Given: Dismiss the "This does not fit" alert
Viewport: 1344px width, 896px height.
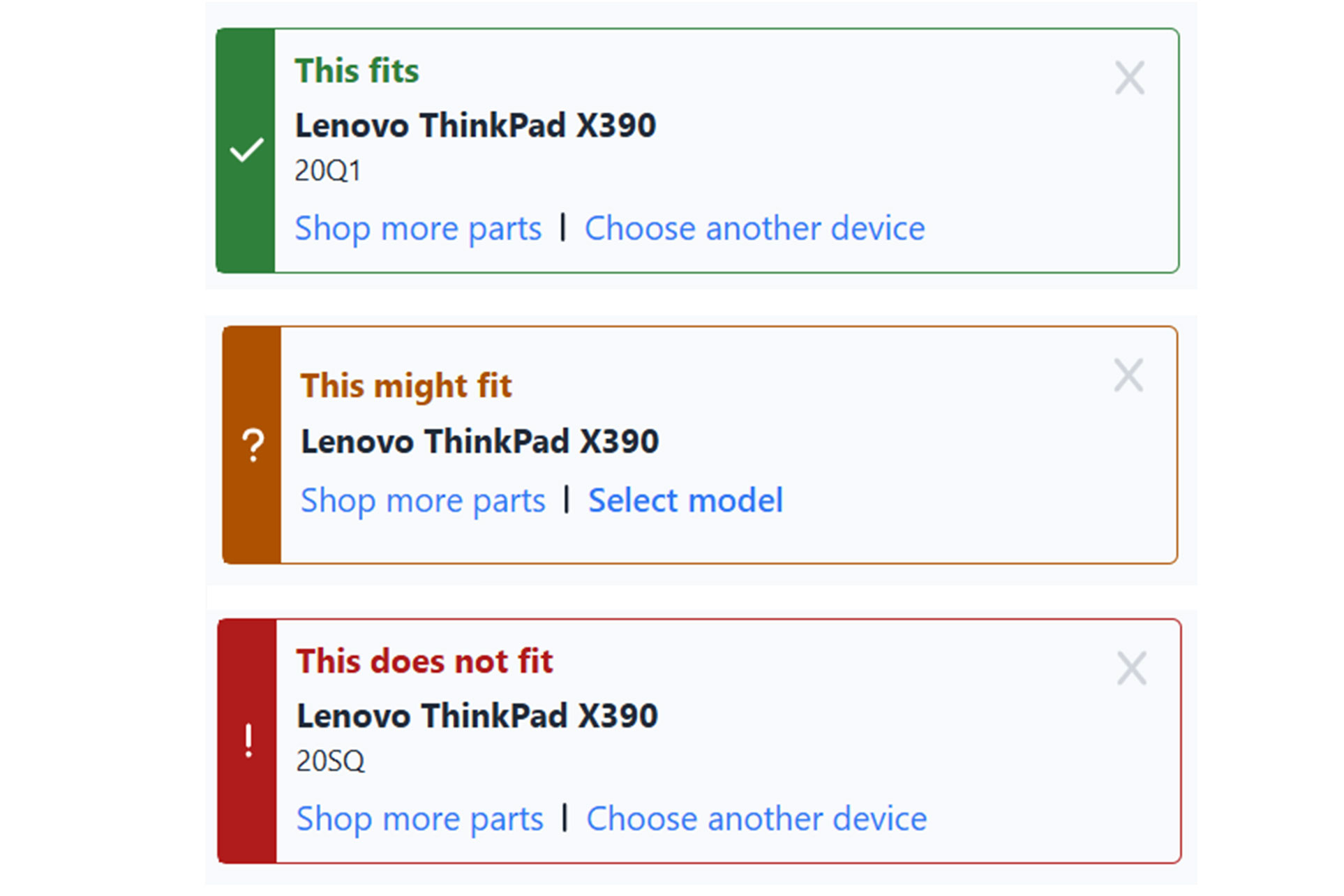Looking at the screenshot, I should tap(1131, 669).
